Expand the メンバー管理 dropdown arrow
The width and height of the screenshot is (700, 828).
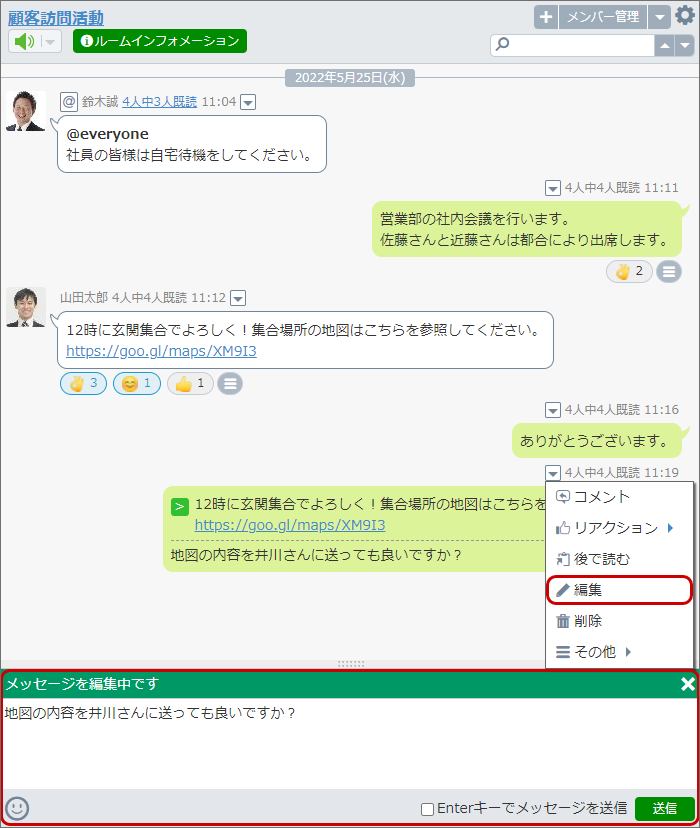click(659, 17)
